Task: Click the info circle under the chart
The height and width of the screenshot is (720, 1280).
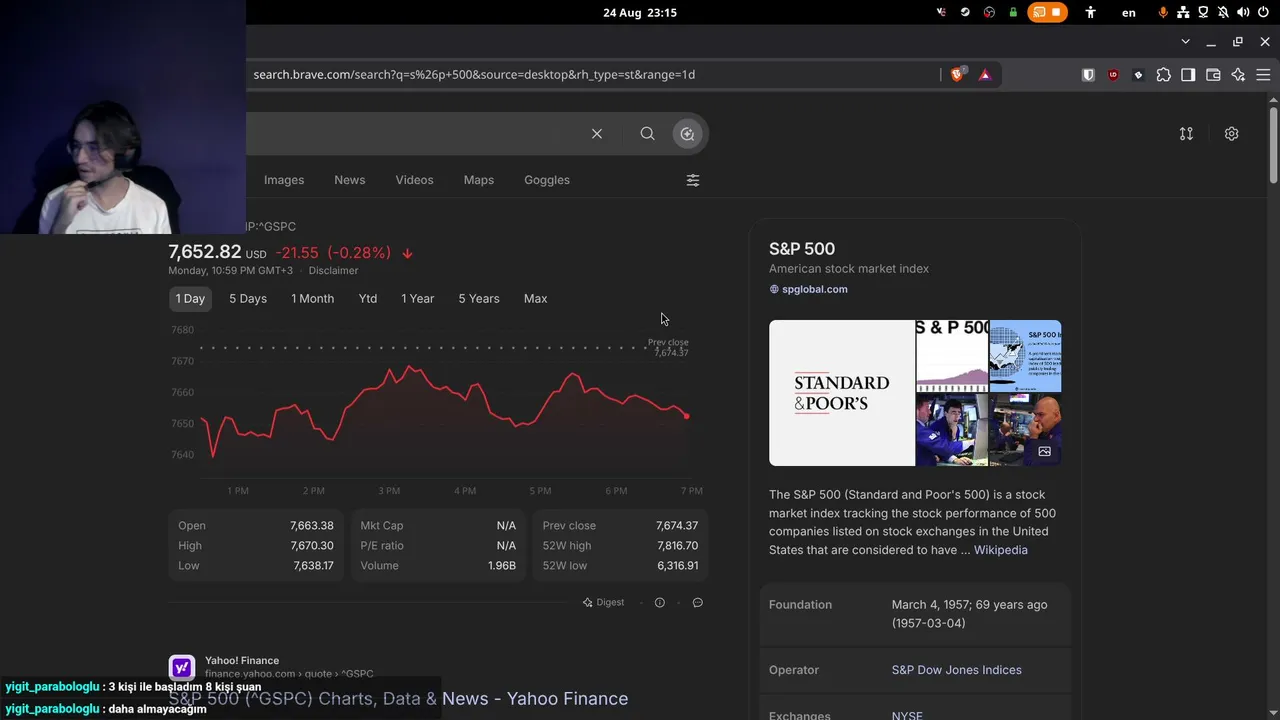Action: click(x=659, y=603)
